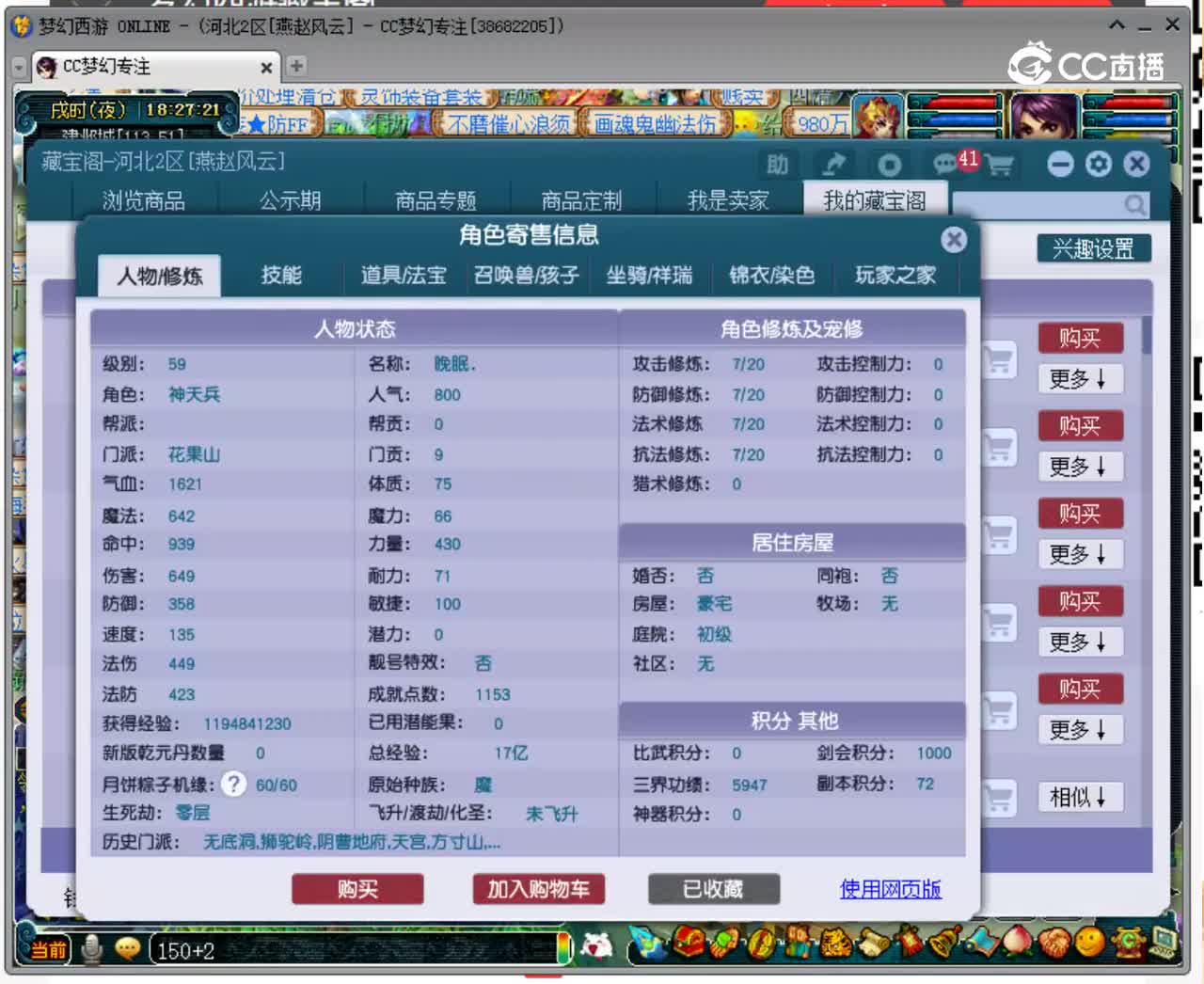Click the peach icon in the bottom toolbar
The height and width of the screenshot is (984, 1204).
click(x=1018, y=942)
